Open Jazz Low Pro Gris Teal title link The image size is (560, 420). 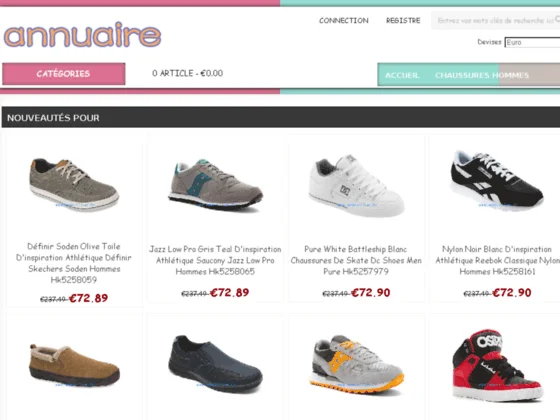[215, 260]
